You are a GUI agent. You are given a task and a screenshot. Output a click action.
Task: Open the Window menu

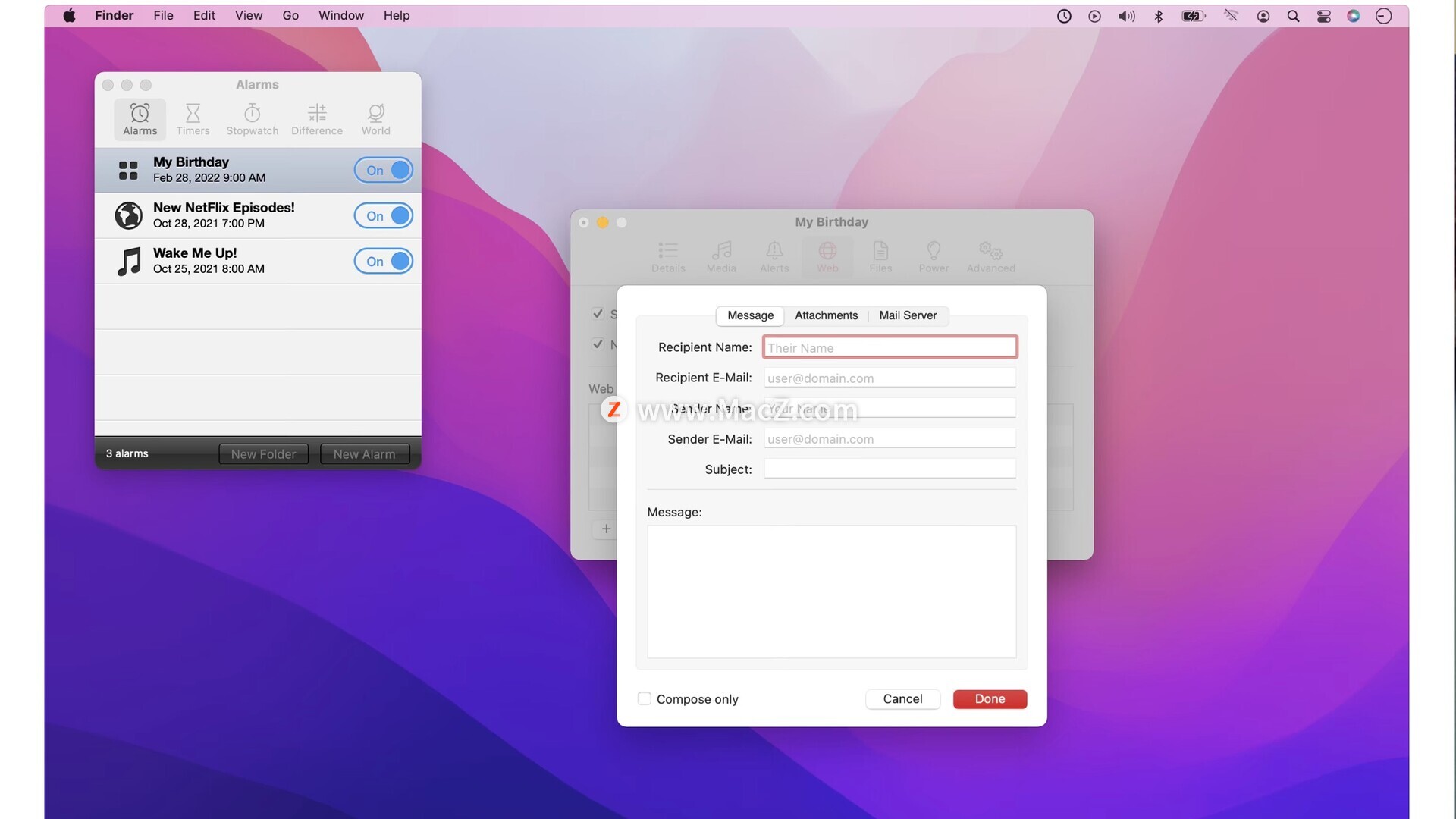(341, 15)
